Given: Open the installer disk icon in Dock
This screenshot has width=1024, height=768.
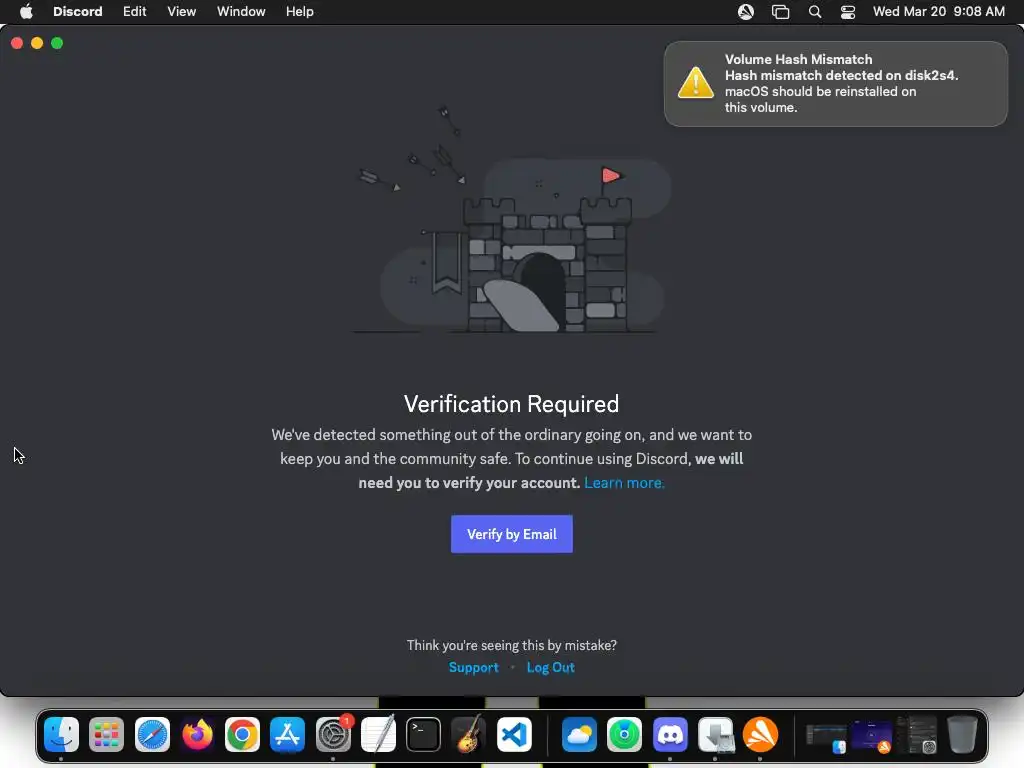Looking at the screenshot, I should [716, 735].
